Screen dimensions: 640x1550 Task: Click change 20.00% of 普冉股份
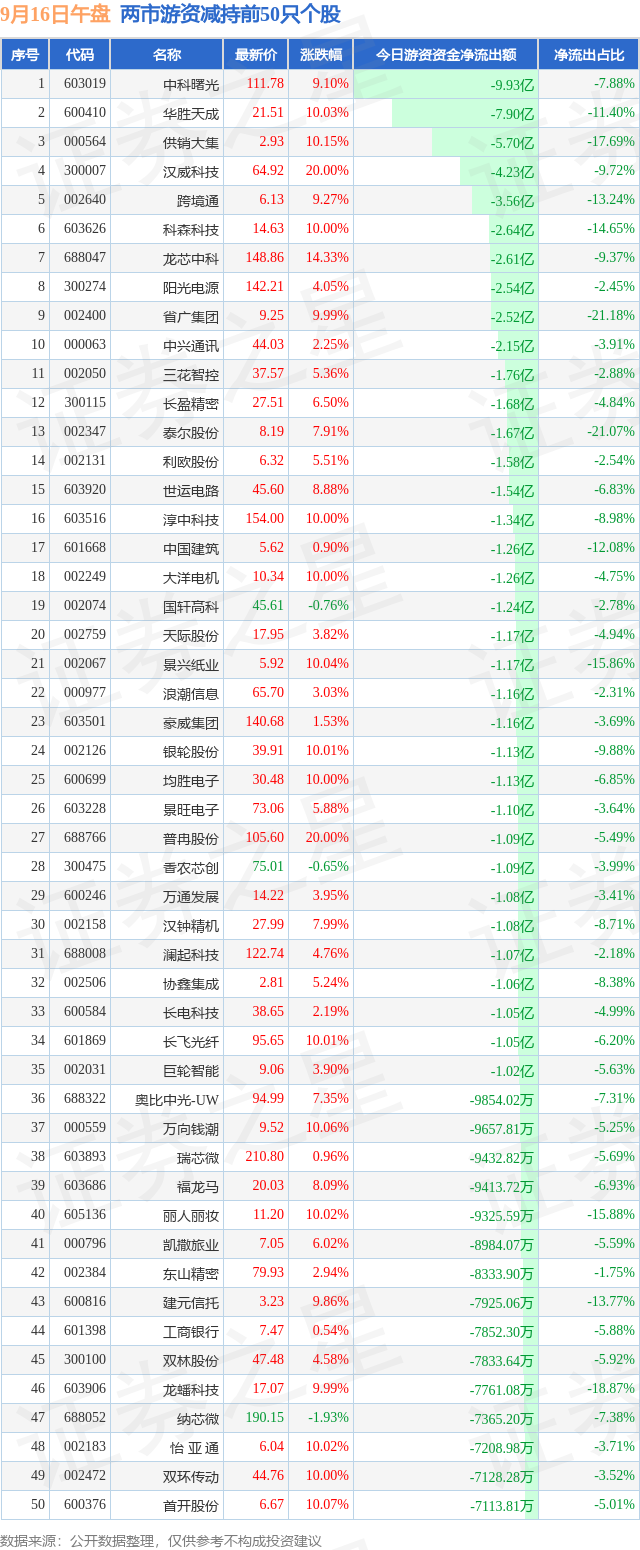(x=328, y=838)
